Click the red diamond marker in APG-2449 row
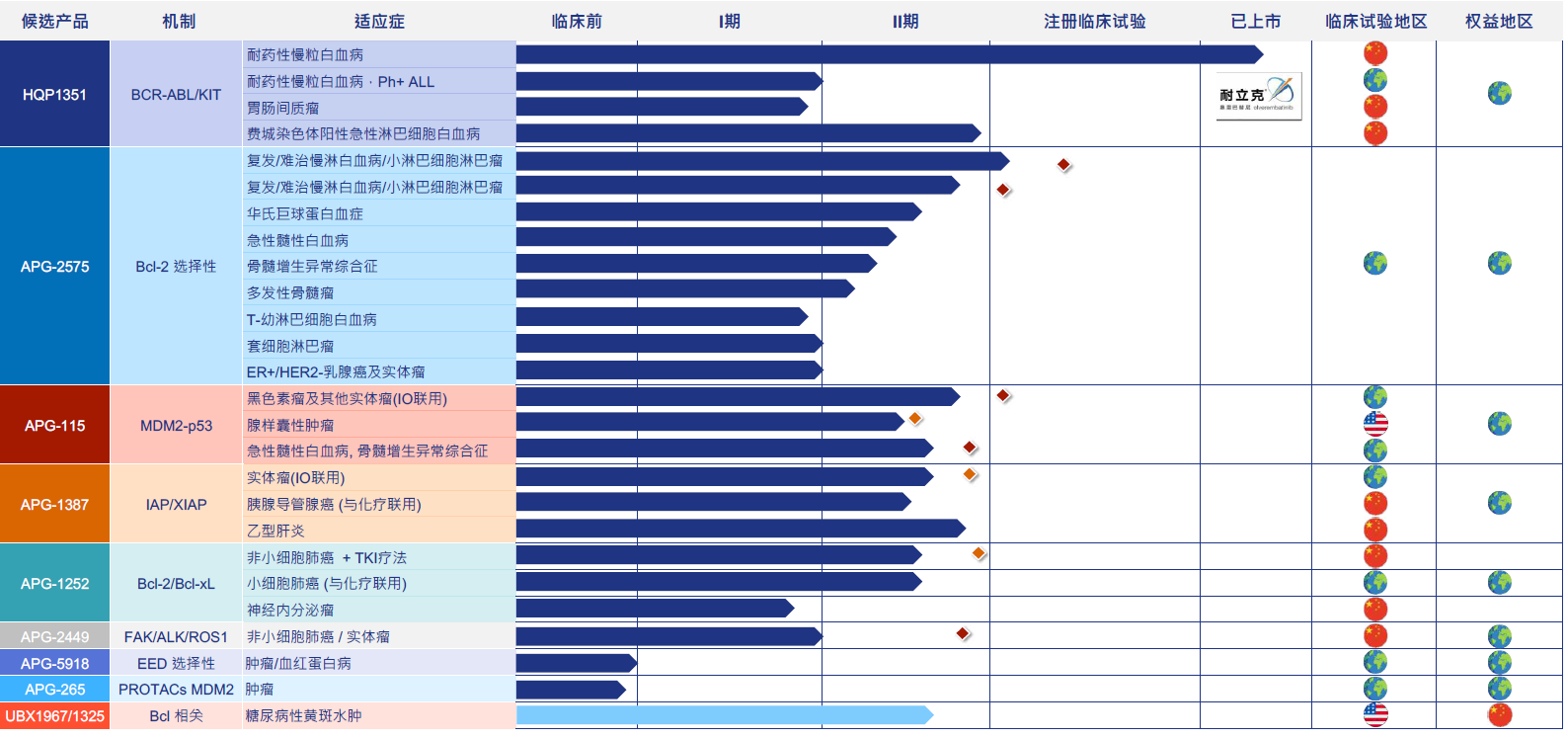 tap(963, 633)
